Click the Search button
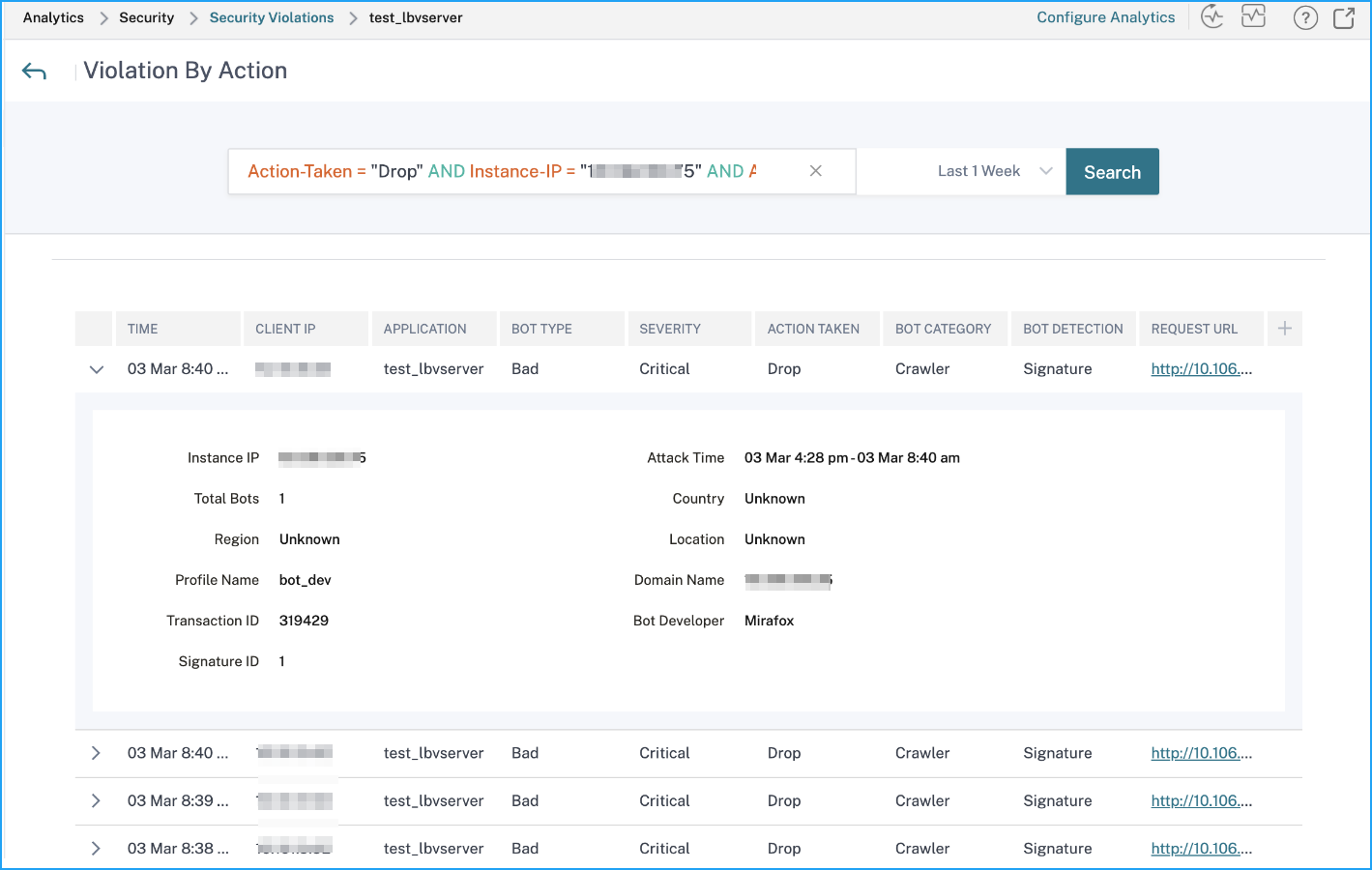Image resolution: width=1372 pixels, height=870 pixels. pyautogui.click(x=1112, y=171)
